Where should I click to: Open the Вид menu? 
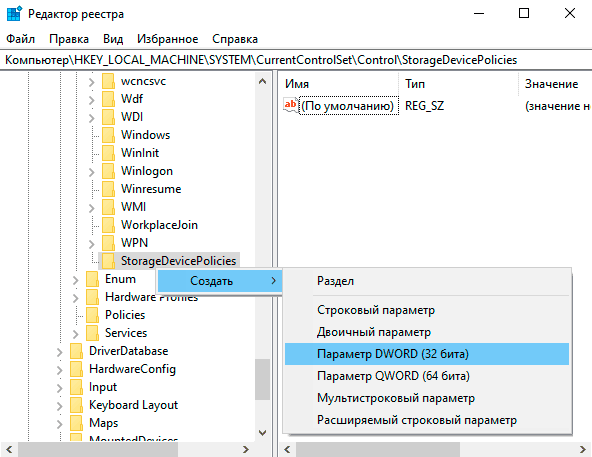pyautogui.click(x=113, y=39)
